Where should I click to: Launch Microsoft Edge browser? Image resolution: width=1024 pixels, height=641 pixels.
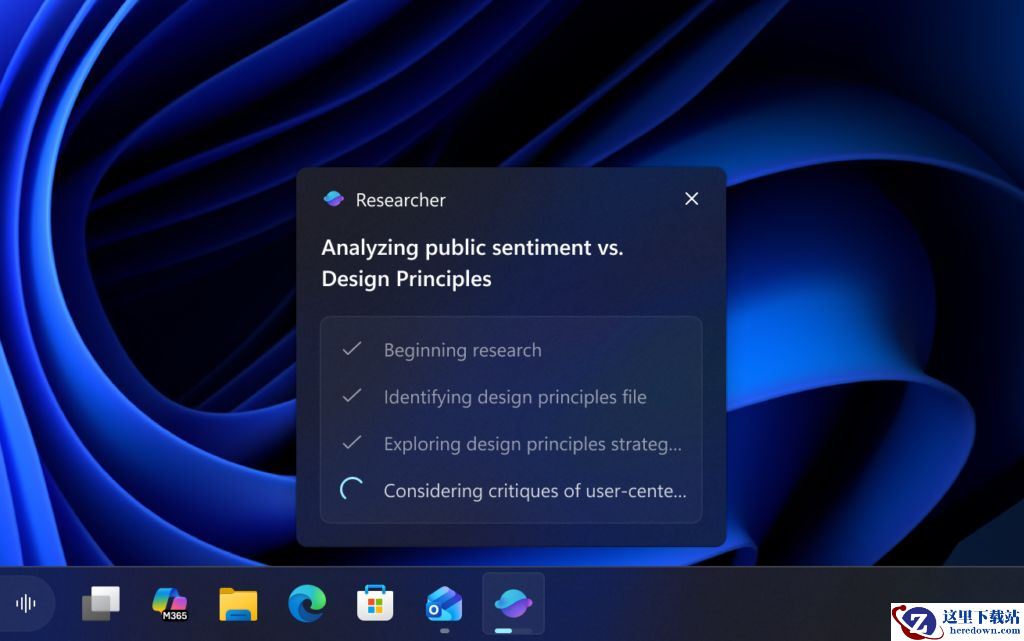[307, 603]
